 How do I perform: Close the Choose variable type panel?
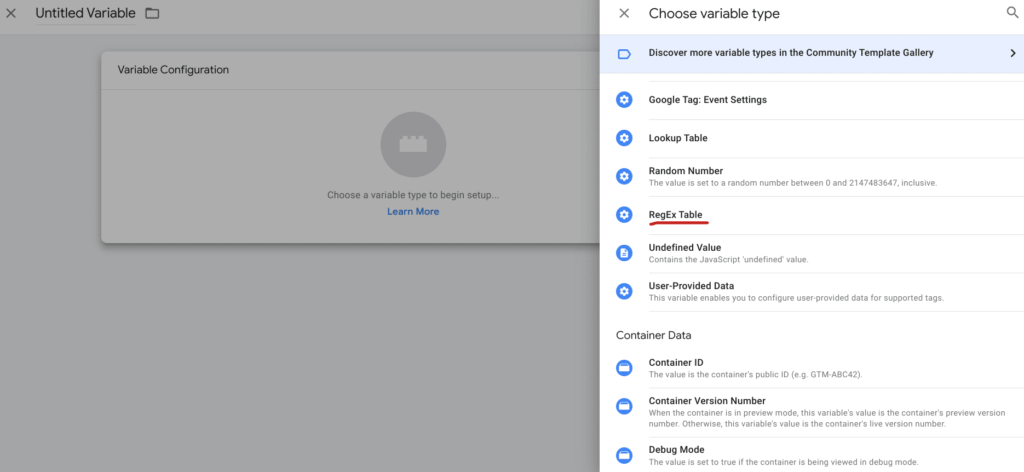pyautogui.click(x=624, y=14)
